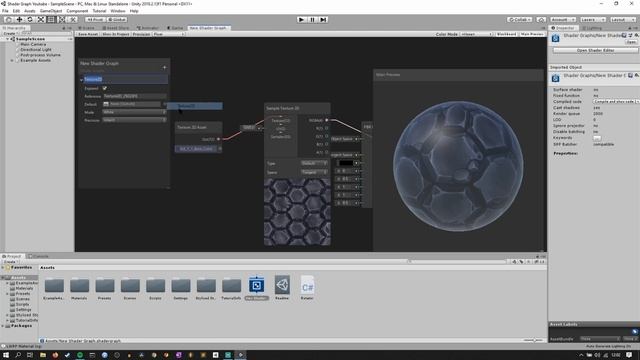
Task: Open the Collab dropdown
Action: (520, 19)
